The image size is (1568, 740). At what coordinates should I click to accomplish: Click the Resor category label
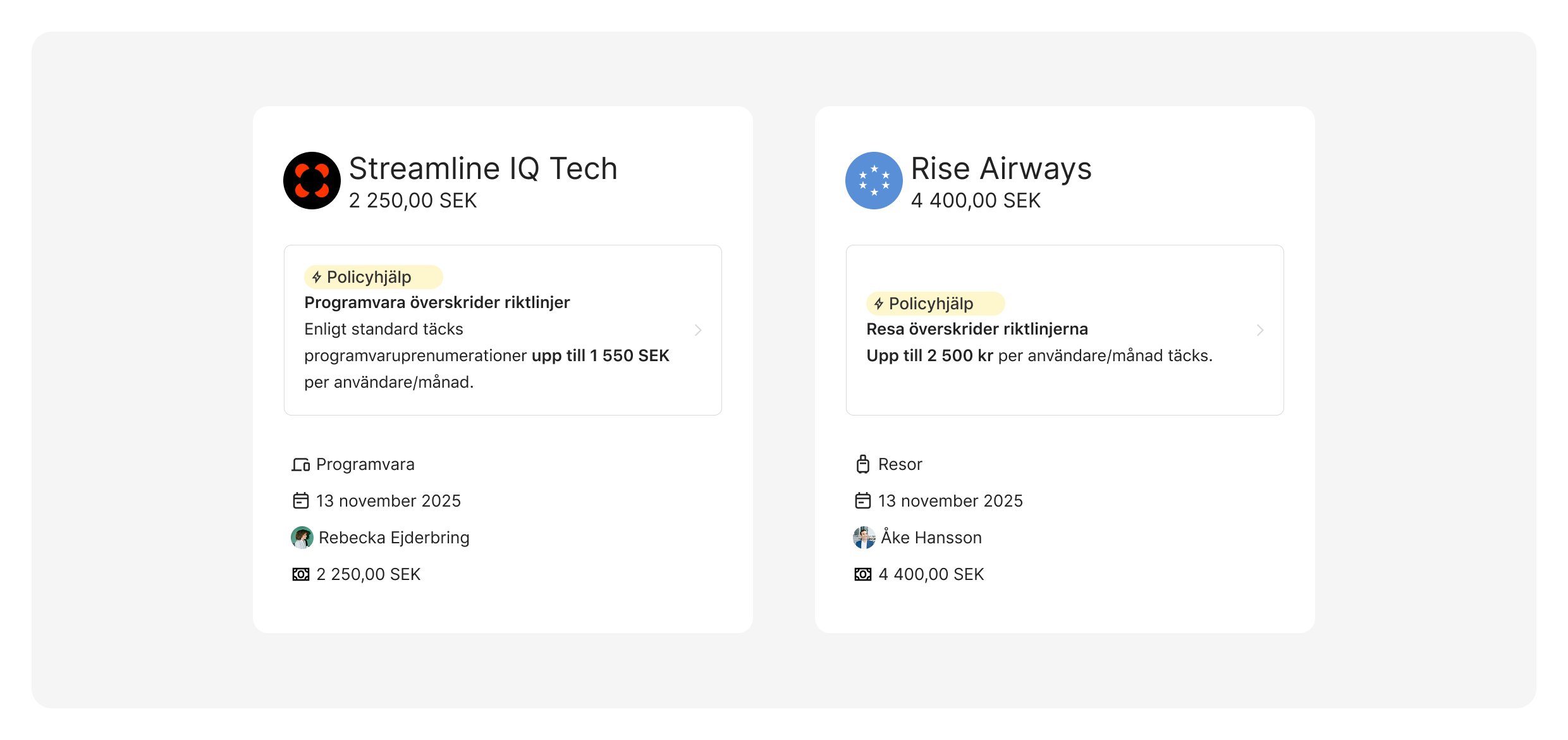point(900,464)
